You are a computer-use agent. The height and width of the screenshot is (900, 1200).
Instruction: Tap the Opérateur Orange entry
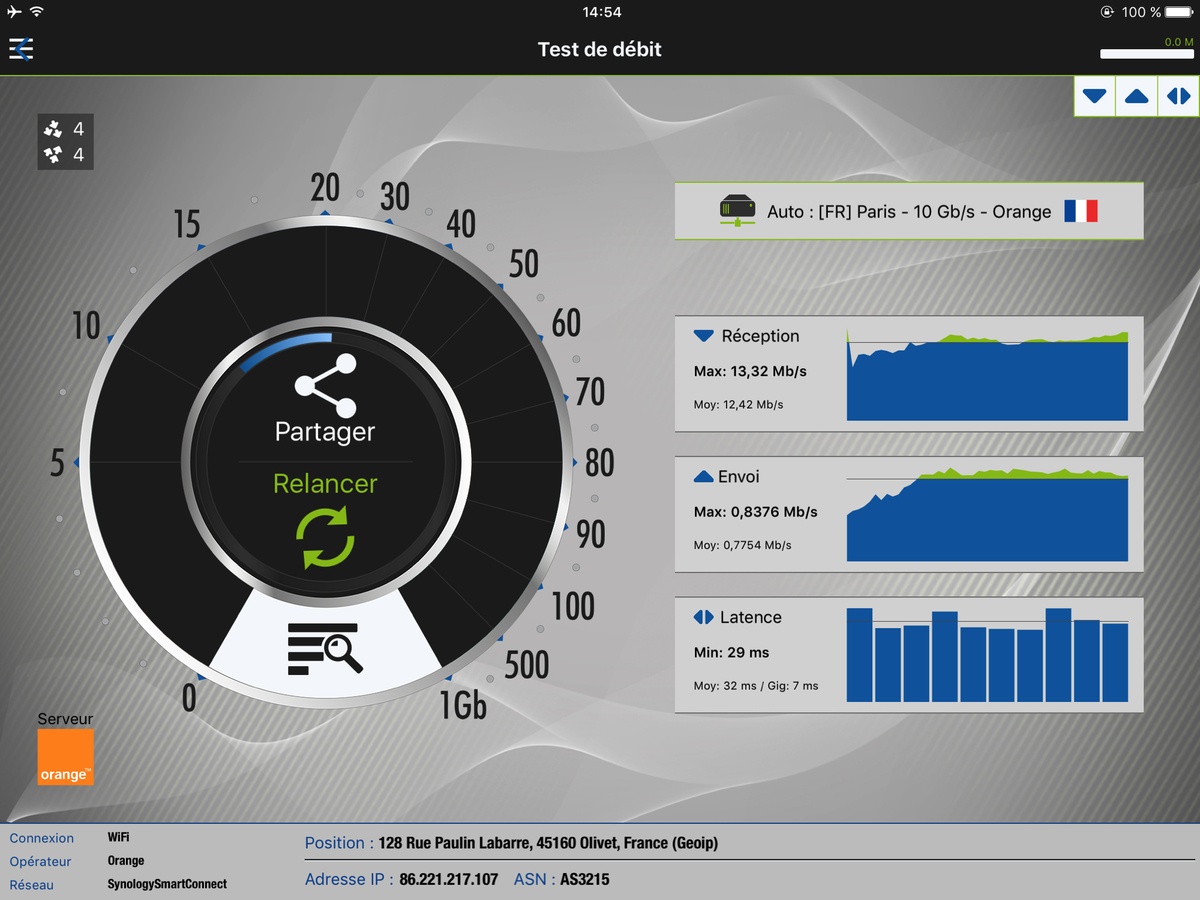point(77,861)
